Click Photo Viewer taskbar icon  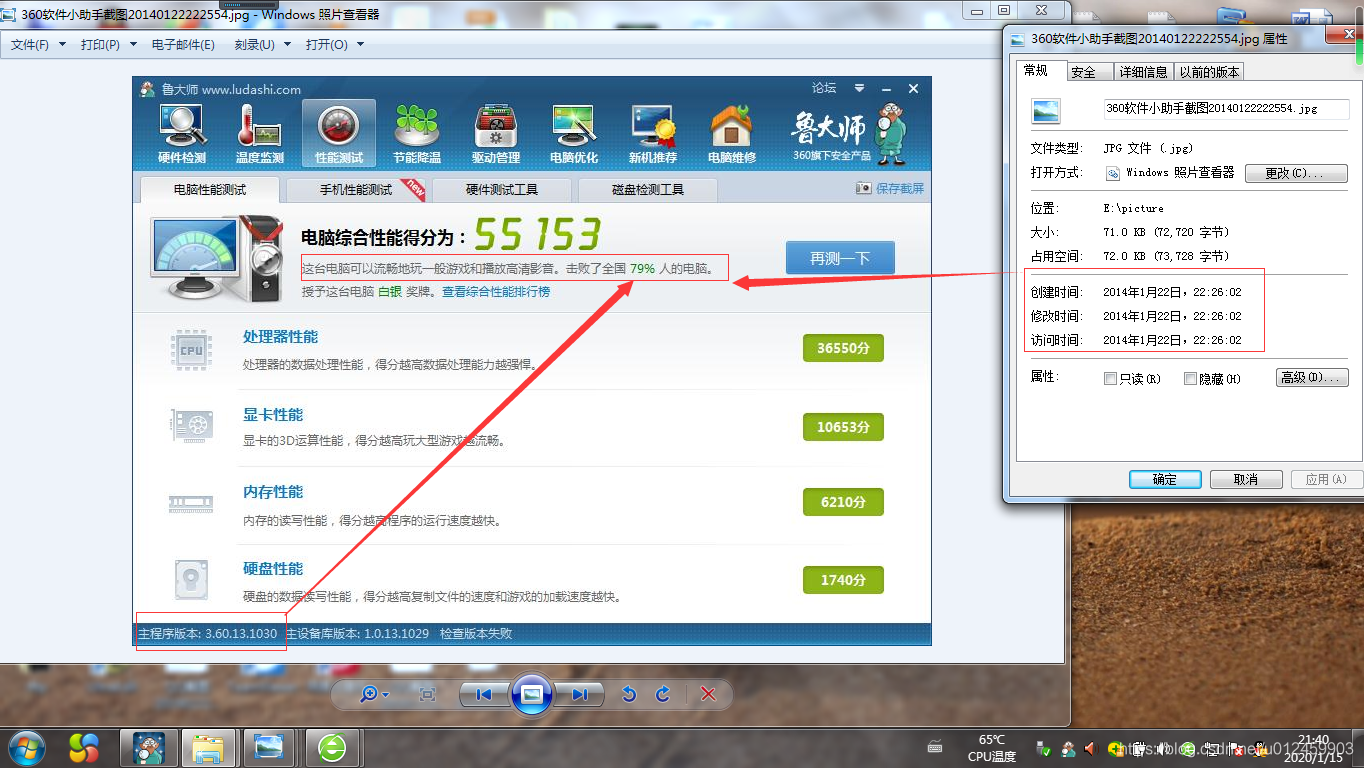[268, 747]
